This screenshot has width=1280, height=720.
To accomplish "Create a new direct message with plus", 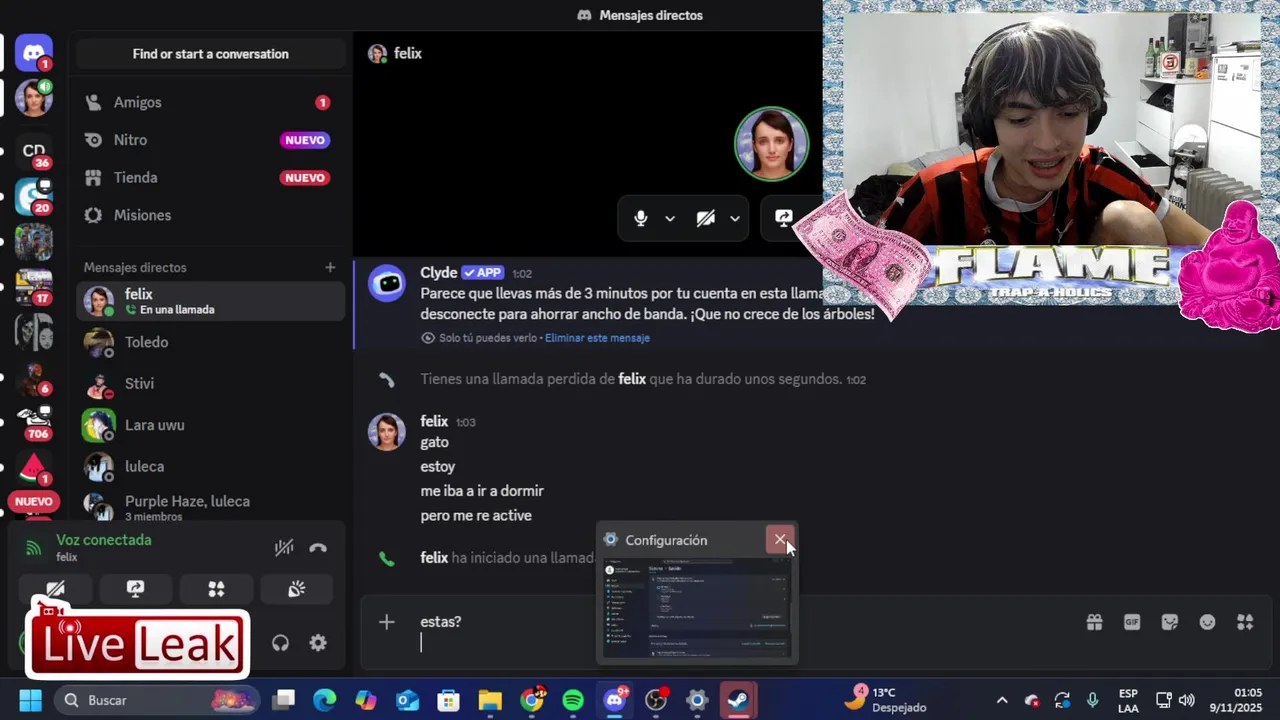I will [x=330, y=267].
